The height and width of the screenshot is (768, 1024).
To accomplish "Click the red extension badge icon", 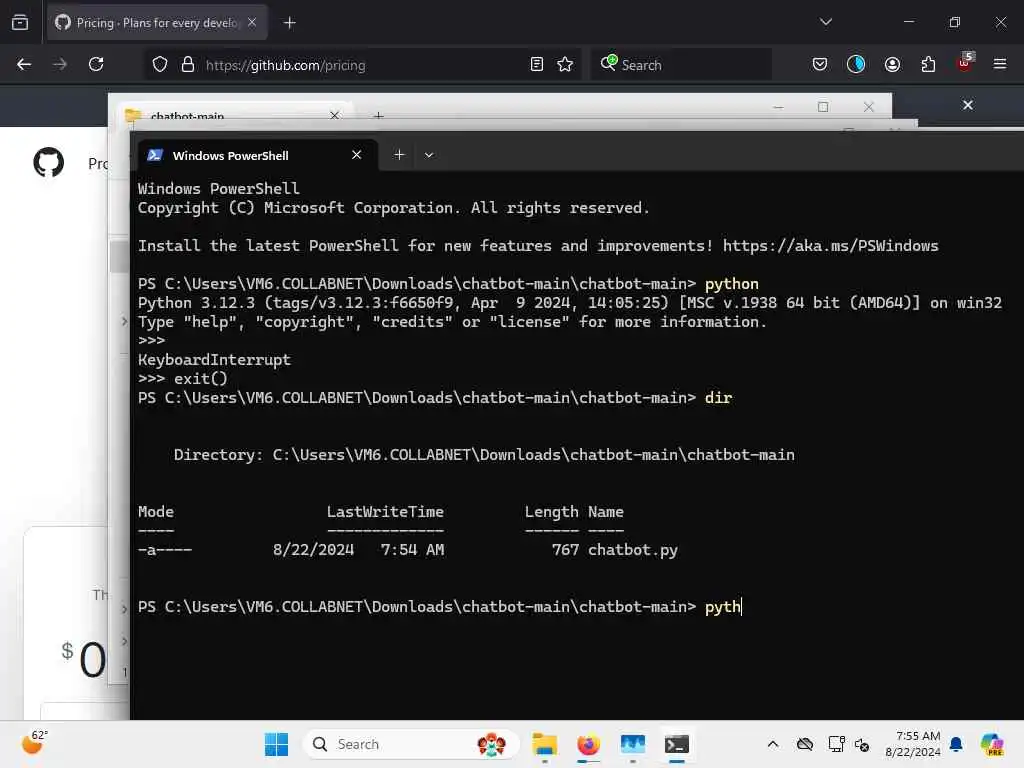I will (x=965, y=63).
